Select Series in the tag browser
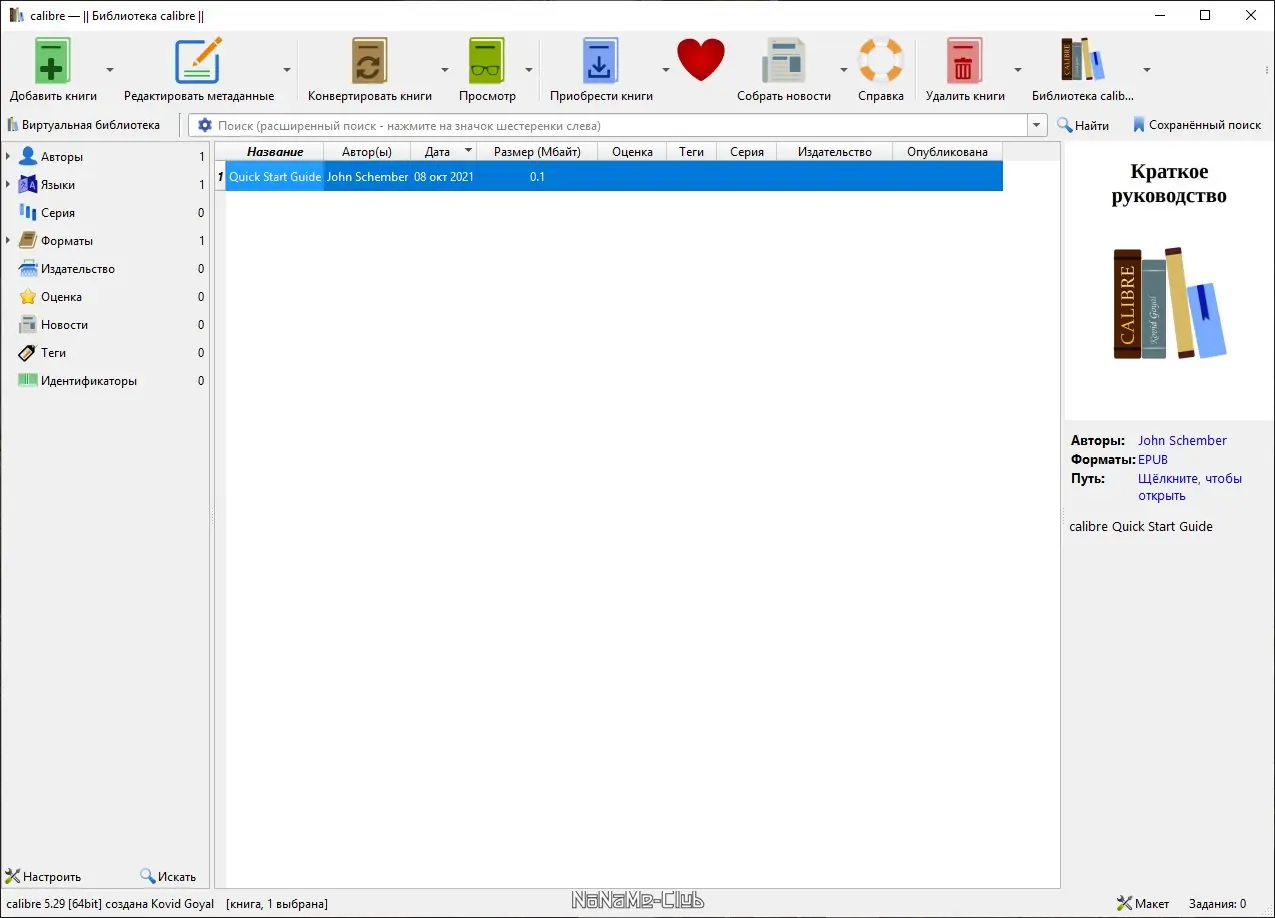The height and width of the screenshot is (918, 1275). point(58,213)
